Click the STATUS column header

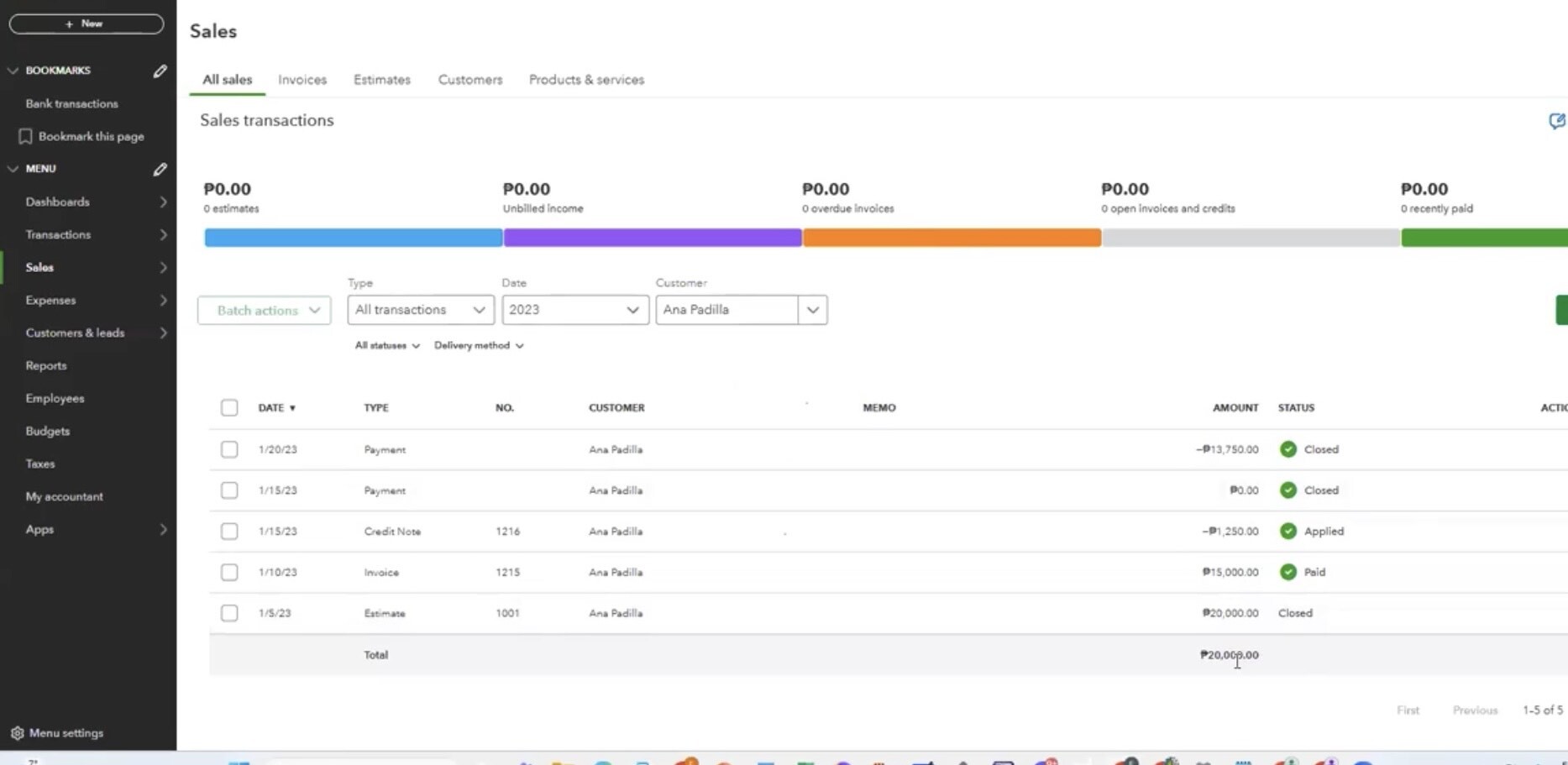click(x=1296, y=408)
